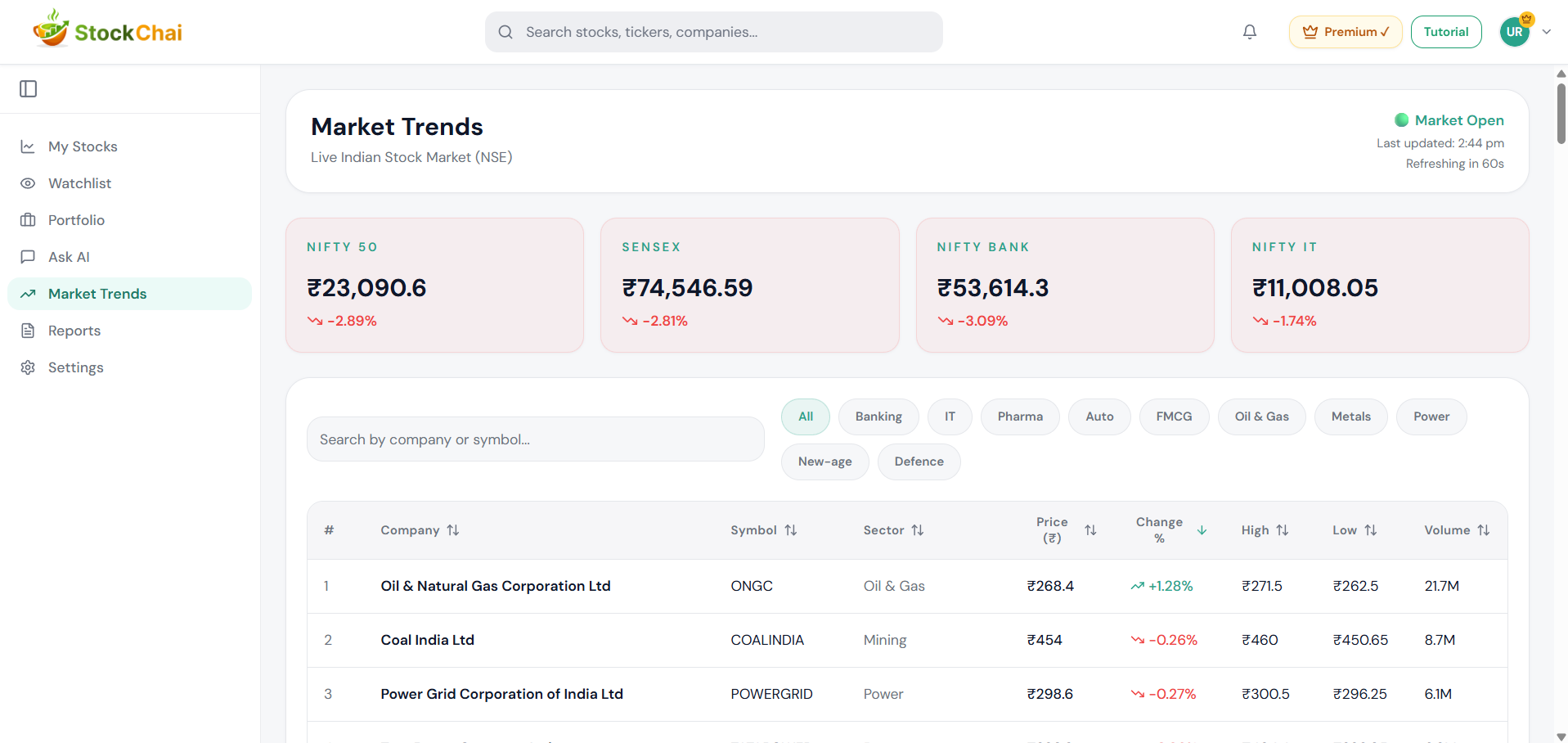Click the POWERGRID symbol cell
This screenshot has height=743, width=1568.
pyautogui.click(x=771, y=694)
